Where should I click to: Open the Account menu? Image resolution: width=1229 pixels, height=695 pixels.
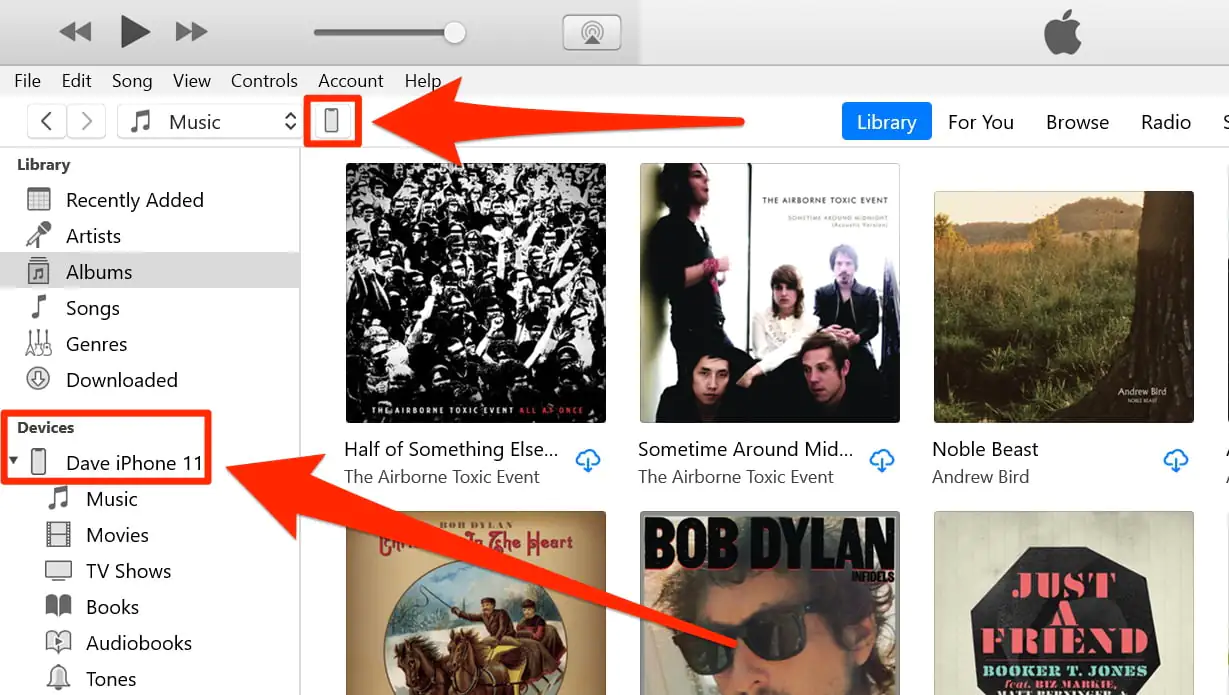(350, 81)
